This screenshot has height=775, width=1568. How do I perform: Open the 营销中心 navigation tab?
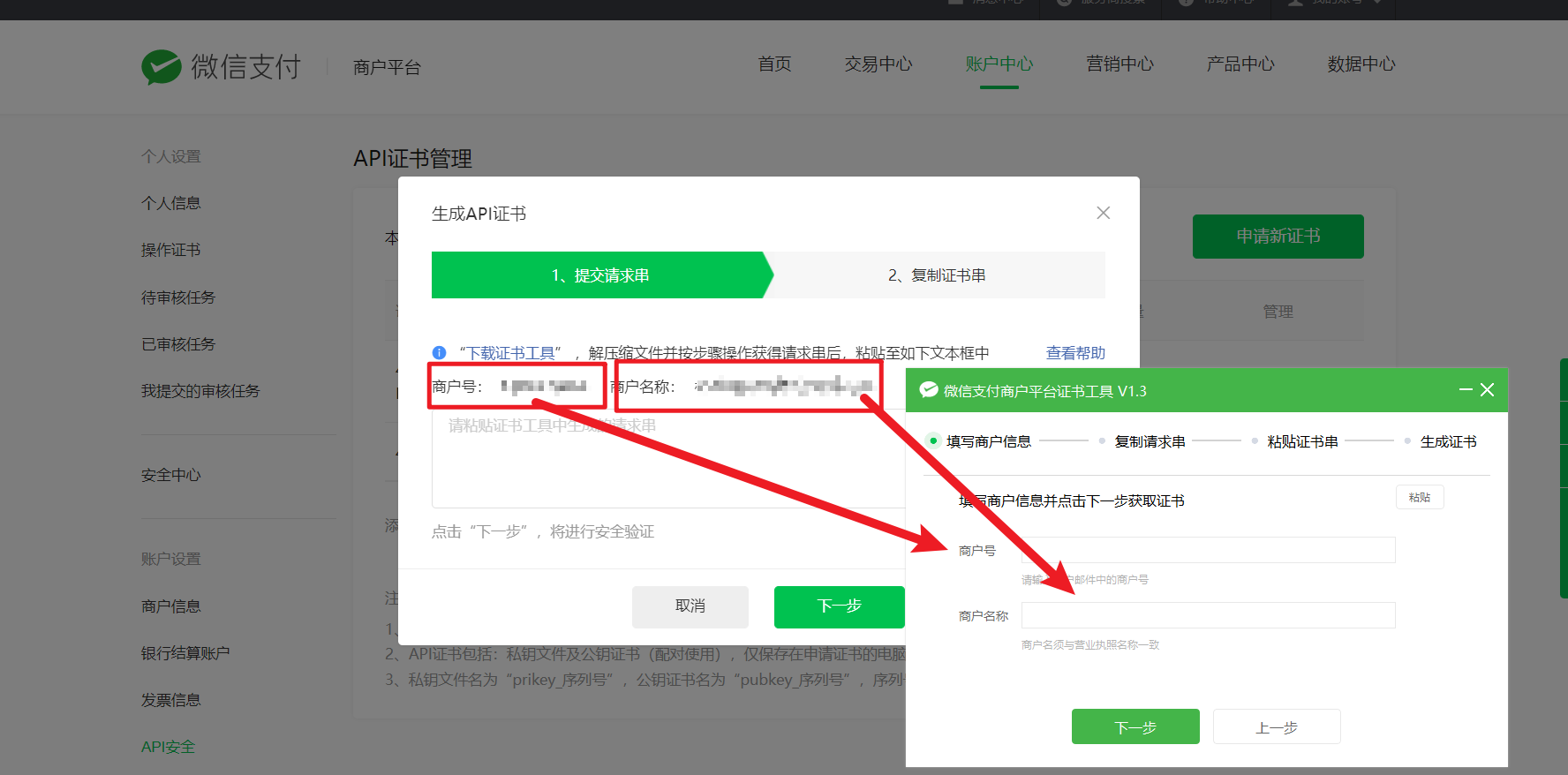[x=1119, y=64]
